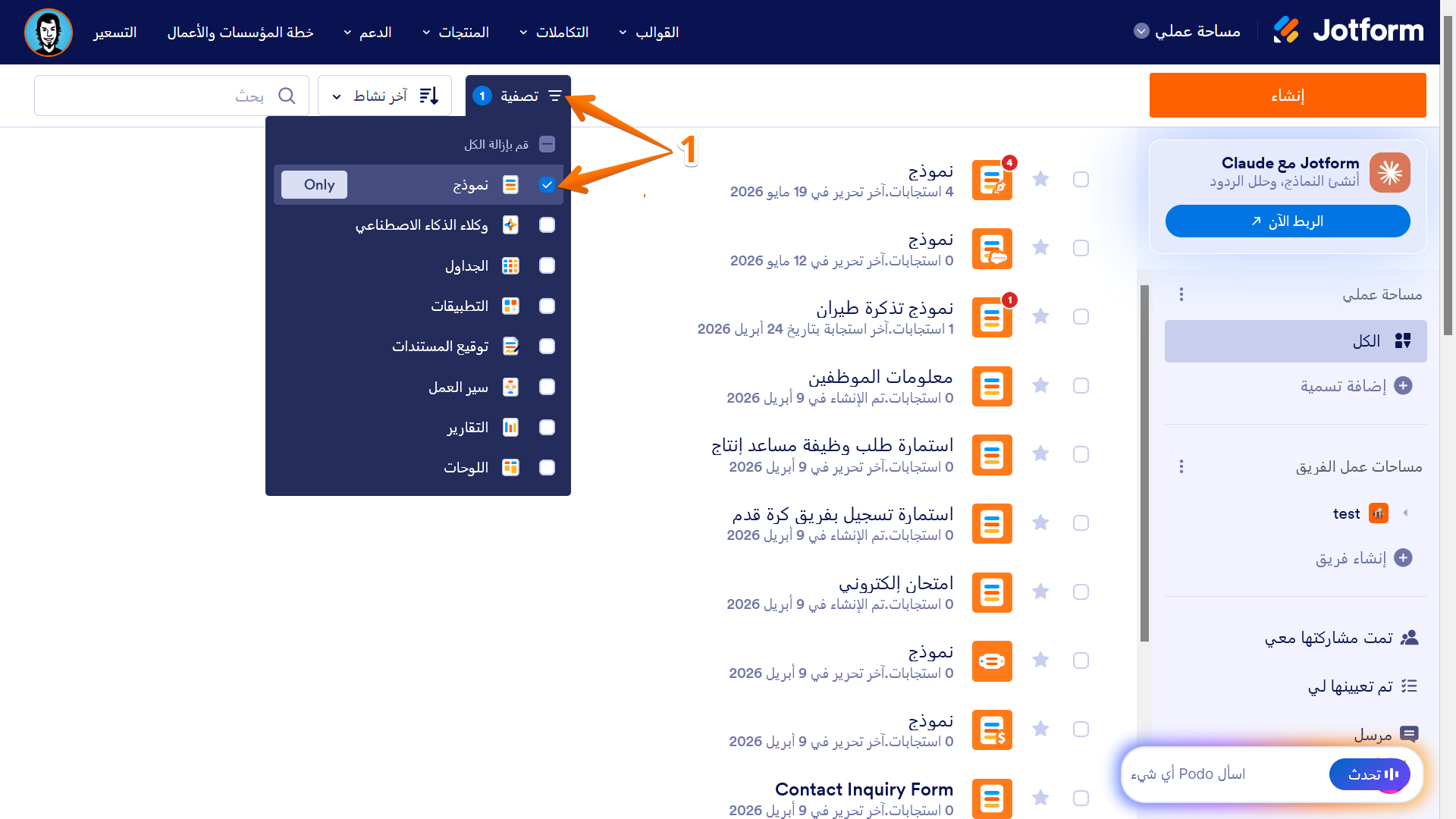Click the orange إنشاء create button
The image size is (1456, 819).
tap(1288, 96)
